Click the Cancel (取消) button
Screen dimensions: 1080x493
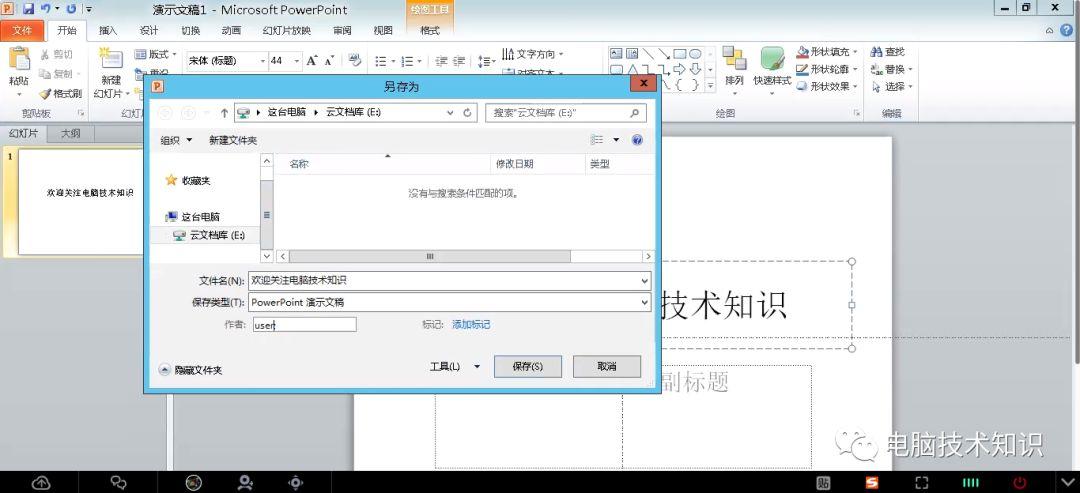tap(607, 366)
